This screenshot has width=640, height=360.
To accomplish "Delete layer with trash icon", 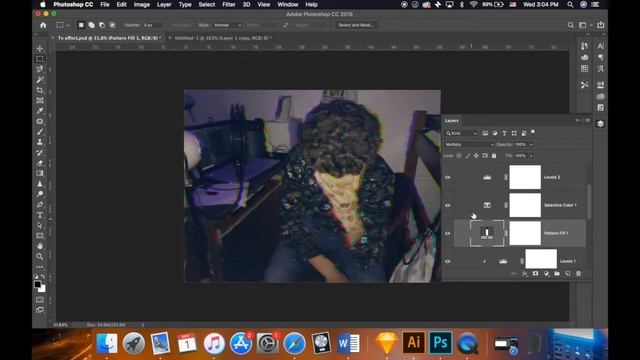I will (578, 274).
